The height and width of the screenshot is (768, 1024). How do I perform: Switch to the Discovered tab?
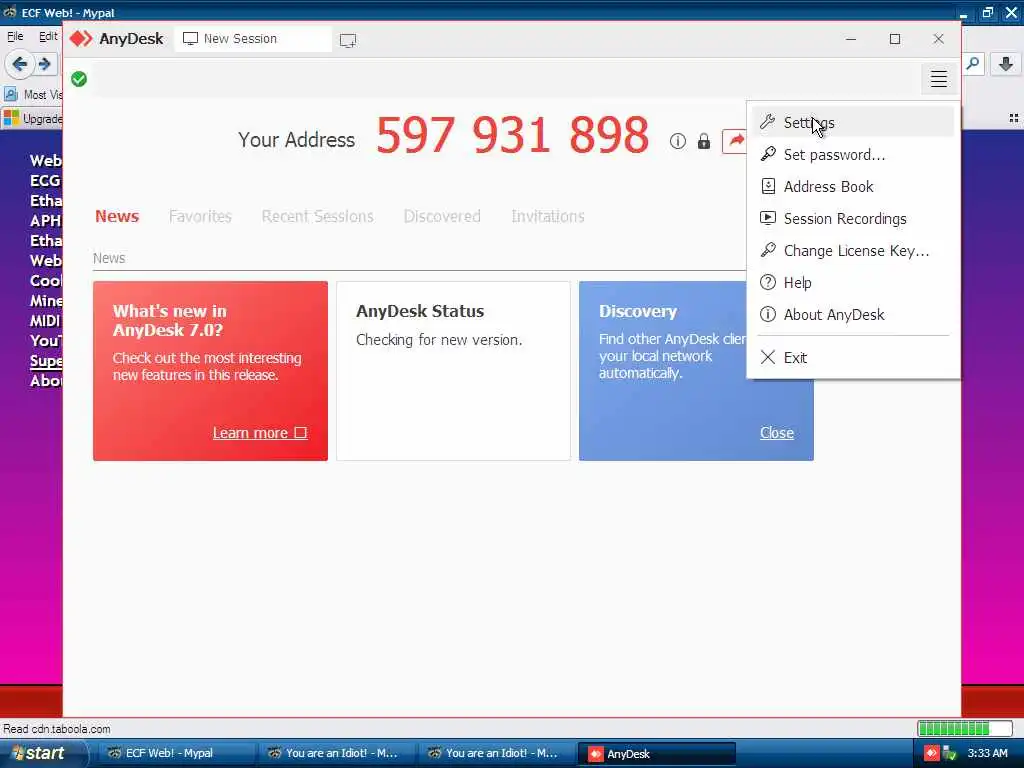click(442, 216)
